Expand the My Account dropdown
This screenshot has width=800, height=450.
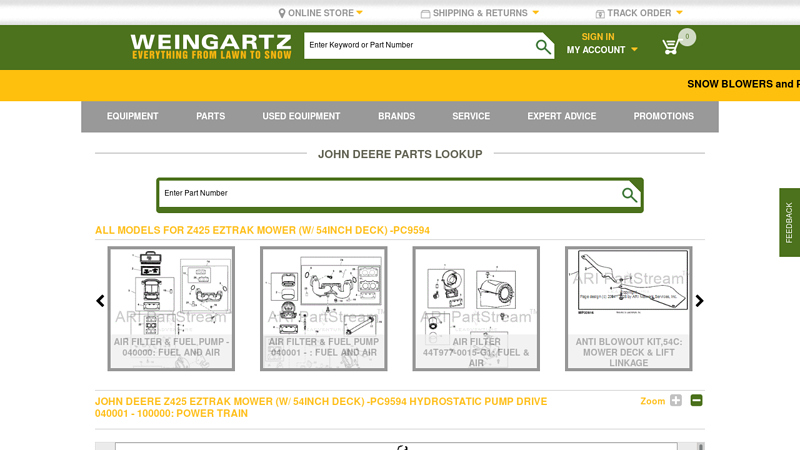(x=601, y=50)
